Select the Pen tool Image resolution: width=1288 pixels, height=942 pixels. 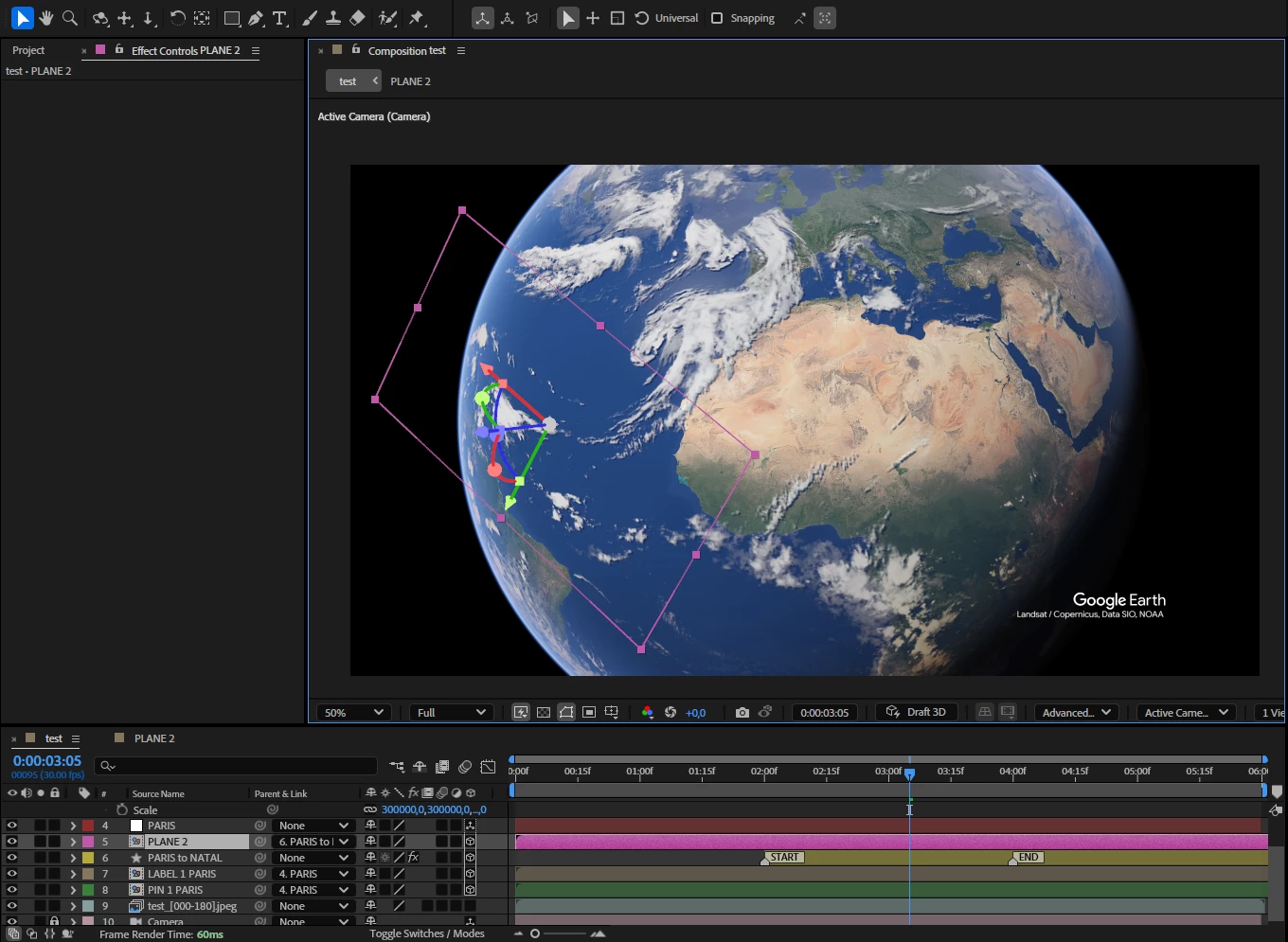256,18
